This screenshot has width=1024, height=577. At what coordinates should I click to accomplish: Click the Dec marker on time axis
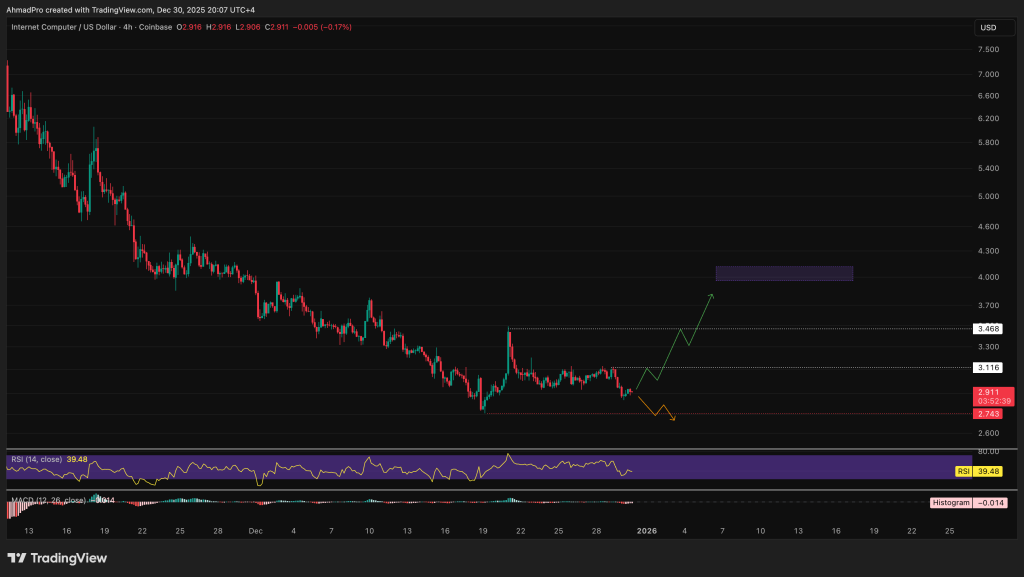(256, 530)
